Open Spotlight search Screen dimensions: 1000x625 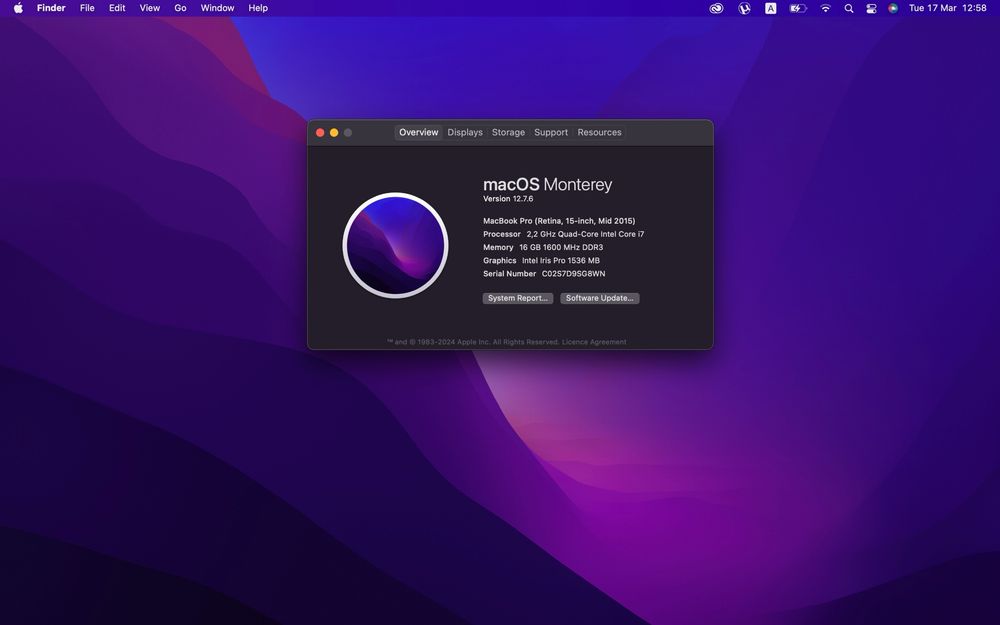[x=849, y=8]
